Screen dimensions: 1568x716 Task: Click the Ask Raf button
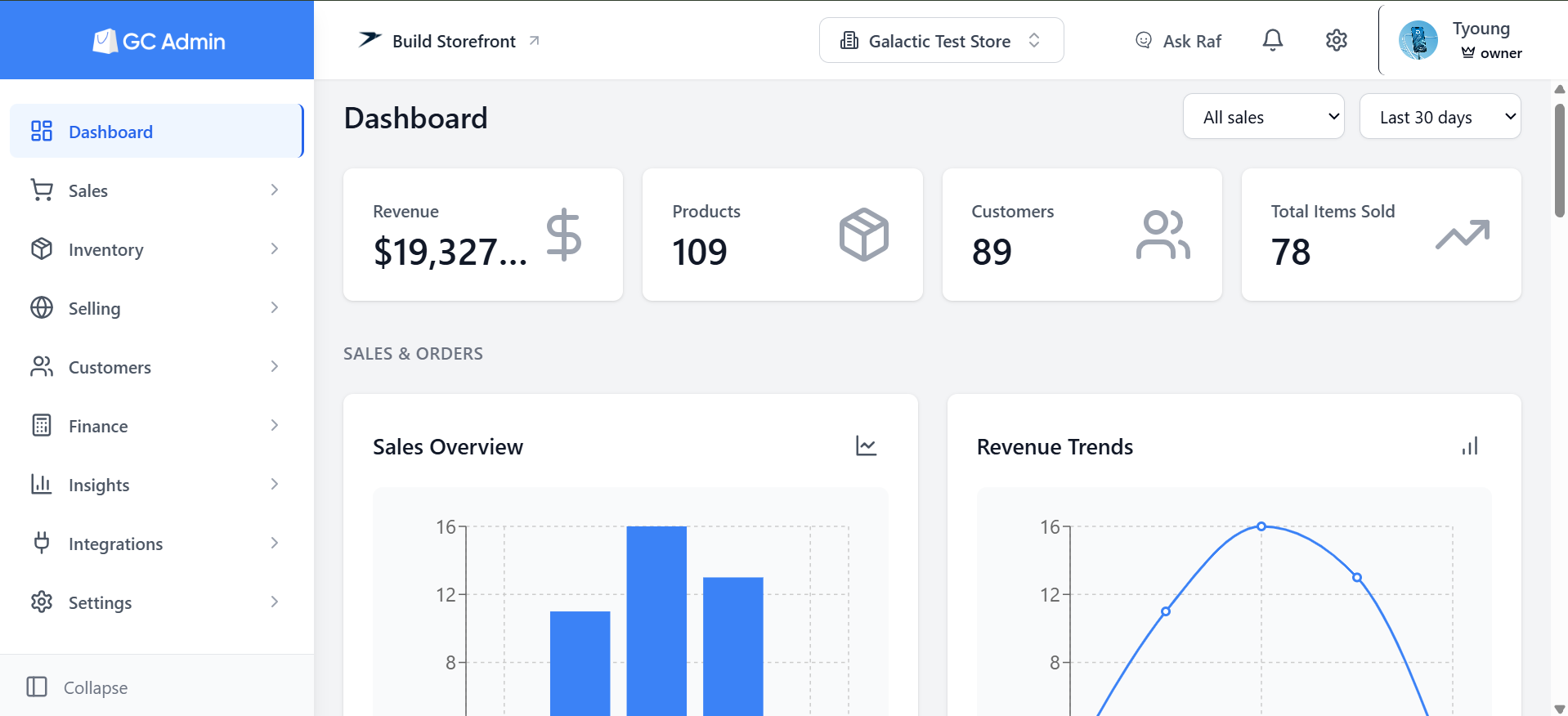[1178, 40]
